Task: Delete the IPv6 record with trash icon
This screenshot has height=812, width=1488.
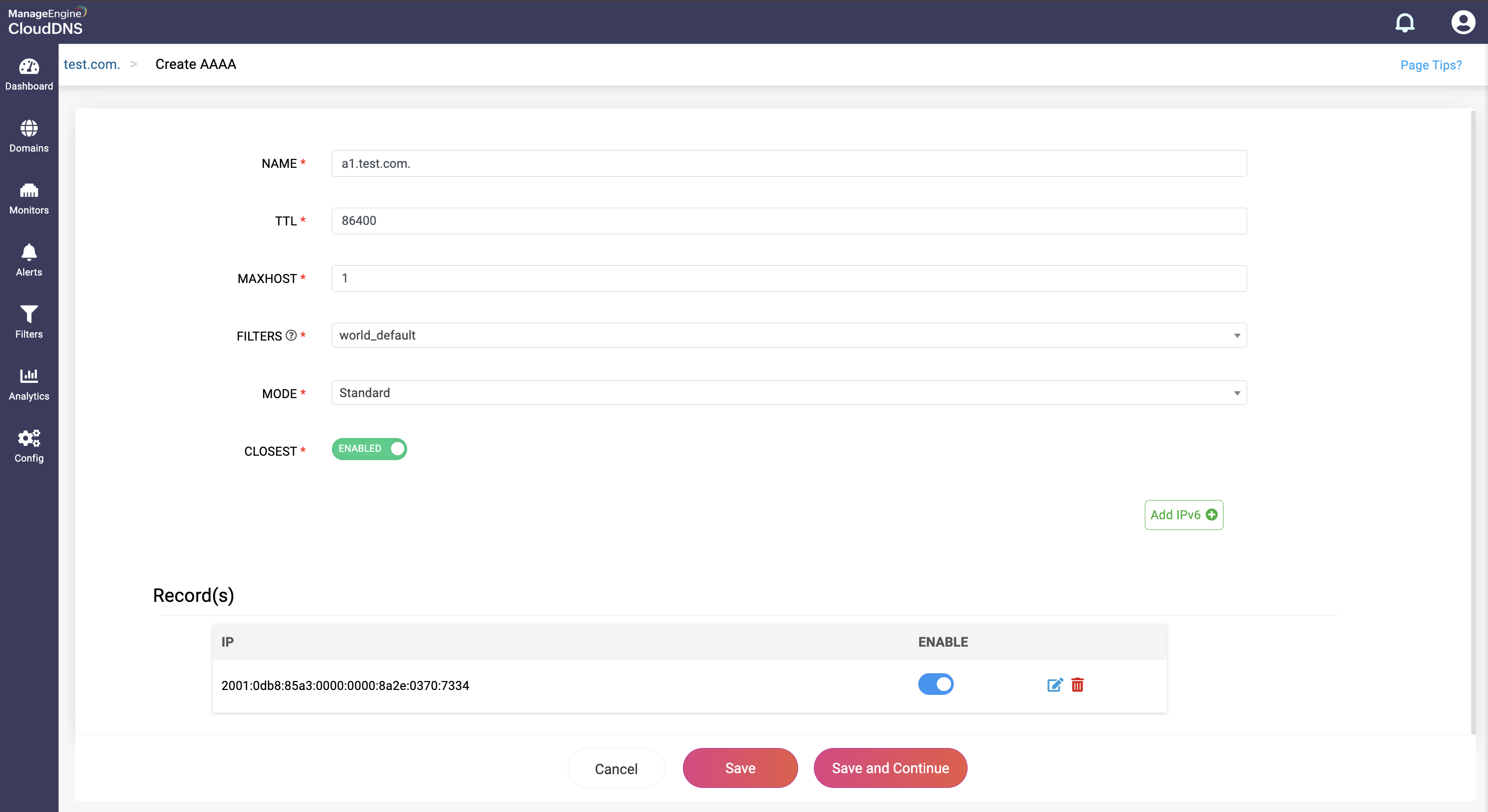Action: tap(1077, 685)
